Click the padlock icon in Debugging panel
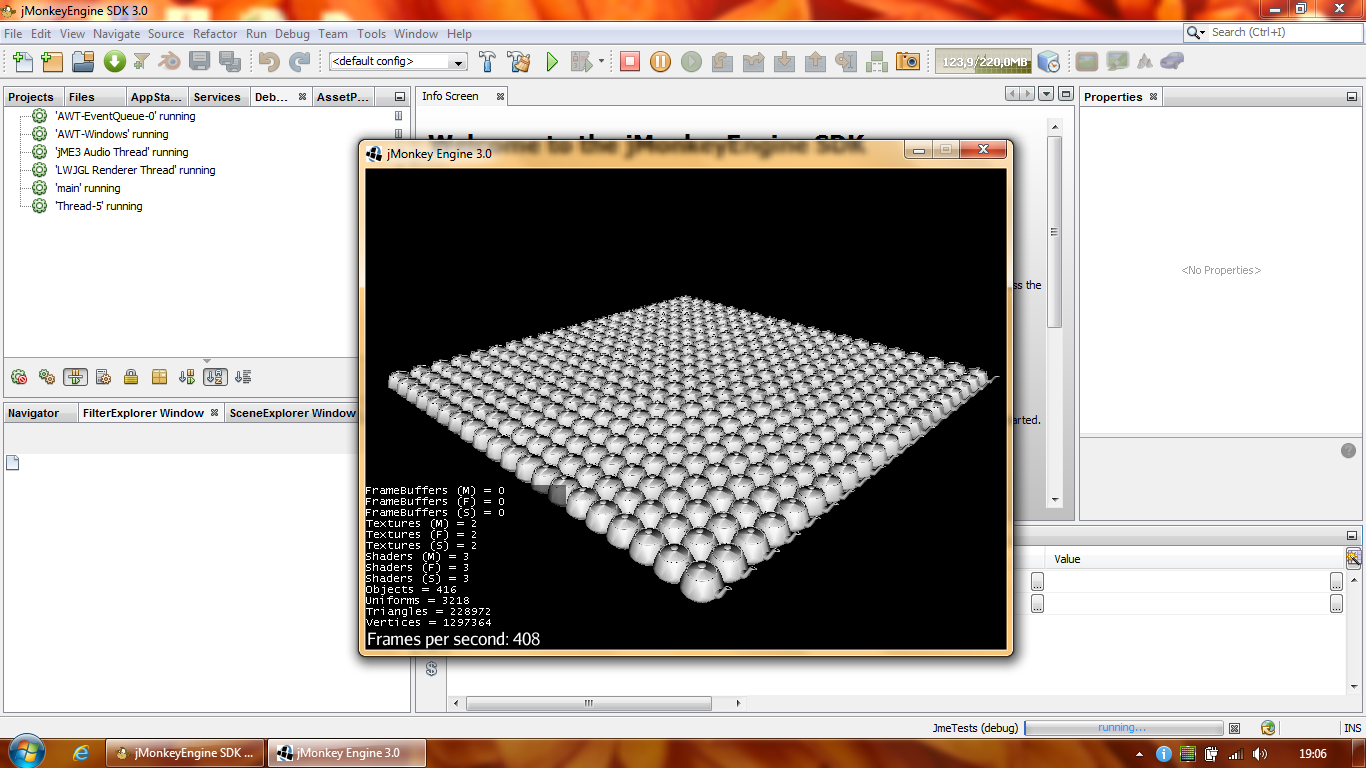The image size is (1366, 768). click(131, 377)
